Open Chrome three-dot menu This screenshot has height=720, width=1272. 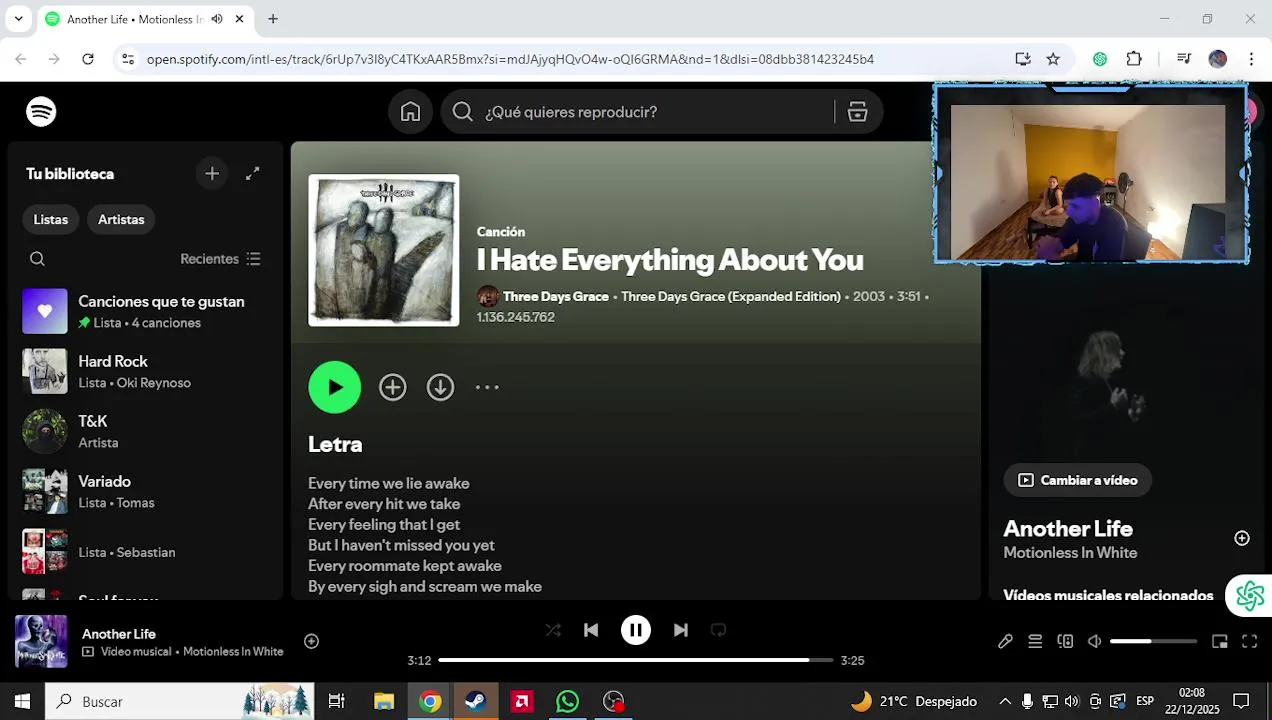click(x=1251, y=59)
